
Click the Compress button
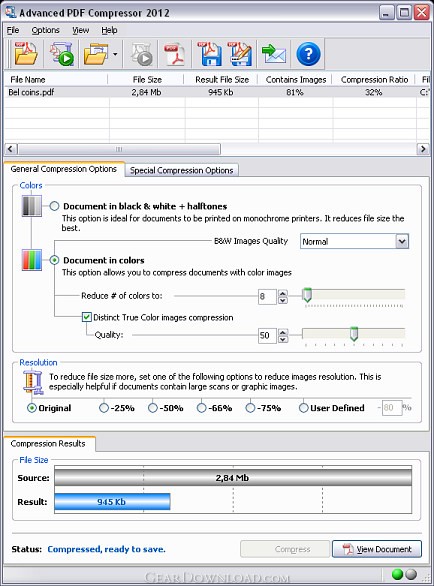(285, 549)
